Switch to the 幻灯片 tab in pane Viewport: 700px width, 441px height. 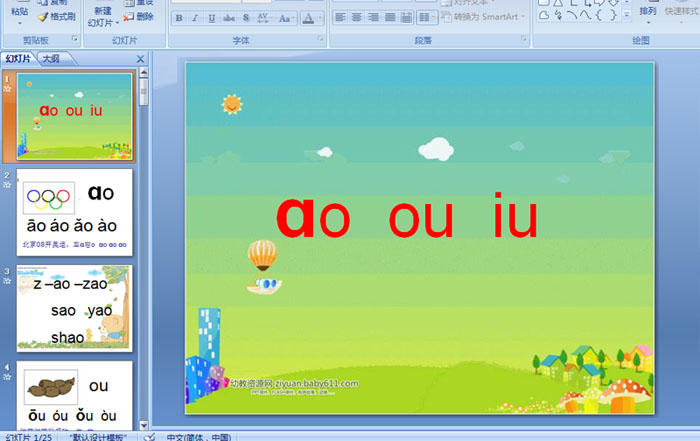pos(18,58)
